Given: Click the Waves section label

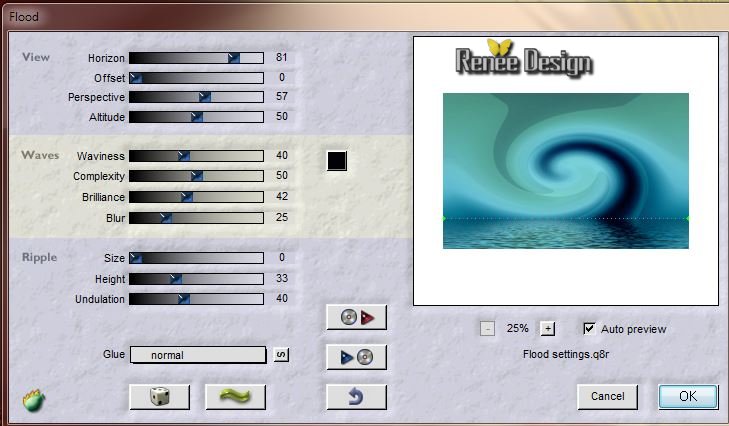Looking at the screenshot, I should pyautogui.click(x=40, y=155).
